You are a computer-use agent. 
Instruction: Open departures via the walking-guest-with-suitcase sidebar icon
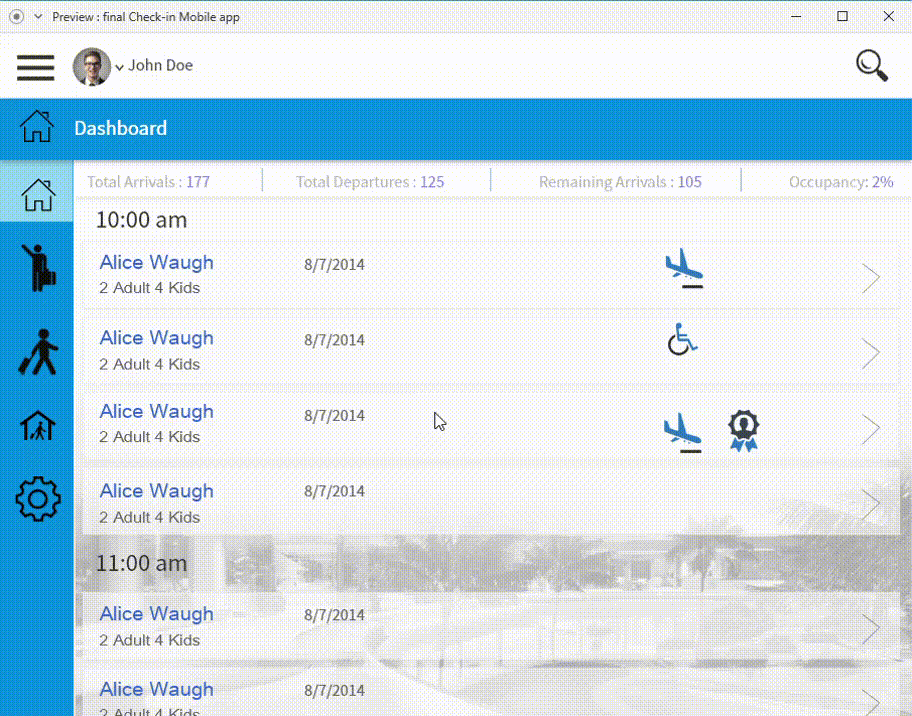37,352
